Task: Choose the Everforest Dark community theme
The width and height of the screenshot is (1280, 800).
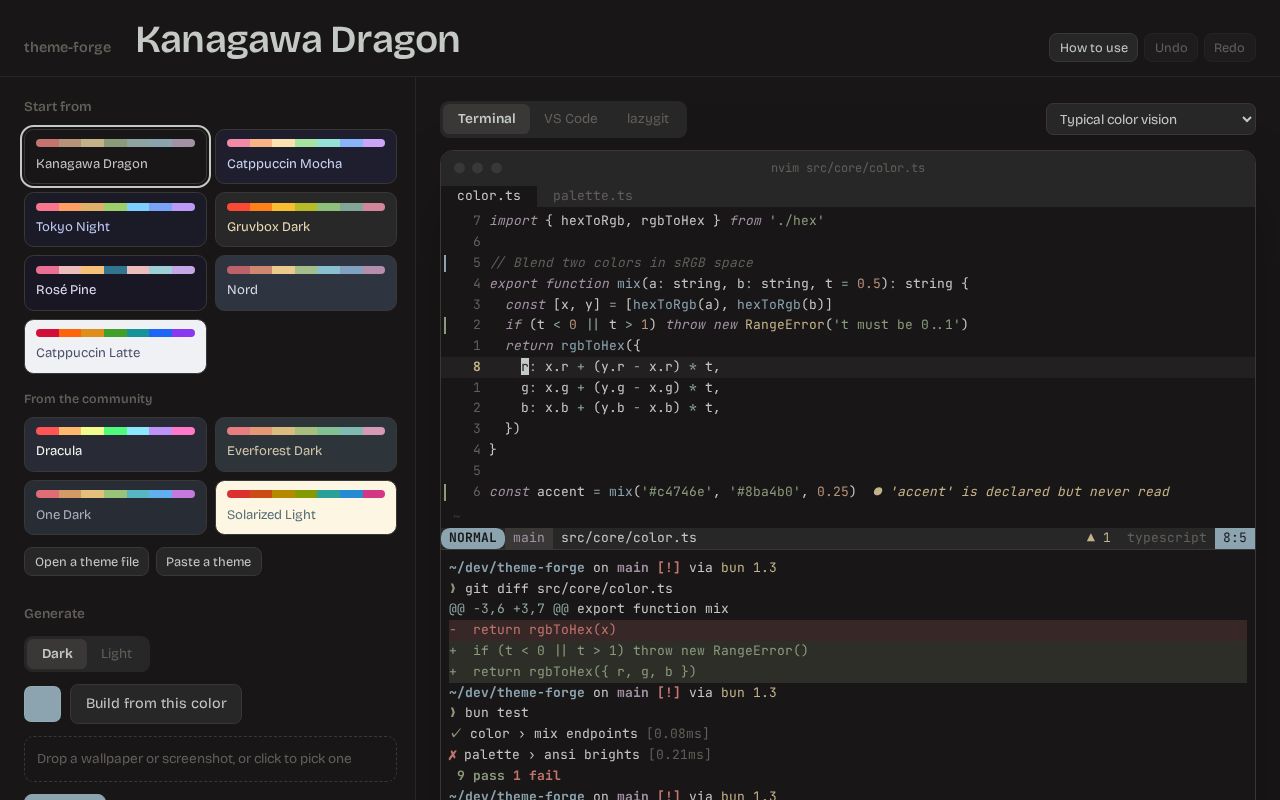Action: pos(306,444)
